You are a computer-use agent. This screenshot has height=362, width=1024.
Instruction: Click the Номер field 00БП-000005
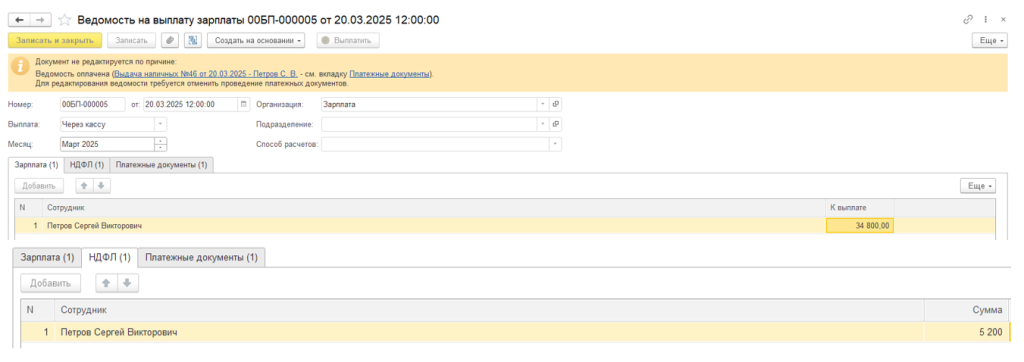(x=92, y=104)
